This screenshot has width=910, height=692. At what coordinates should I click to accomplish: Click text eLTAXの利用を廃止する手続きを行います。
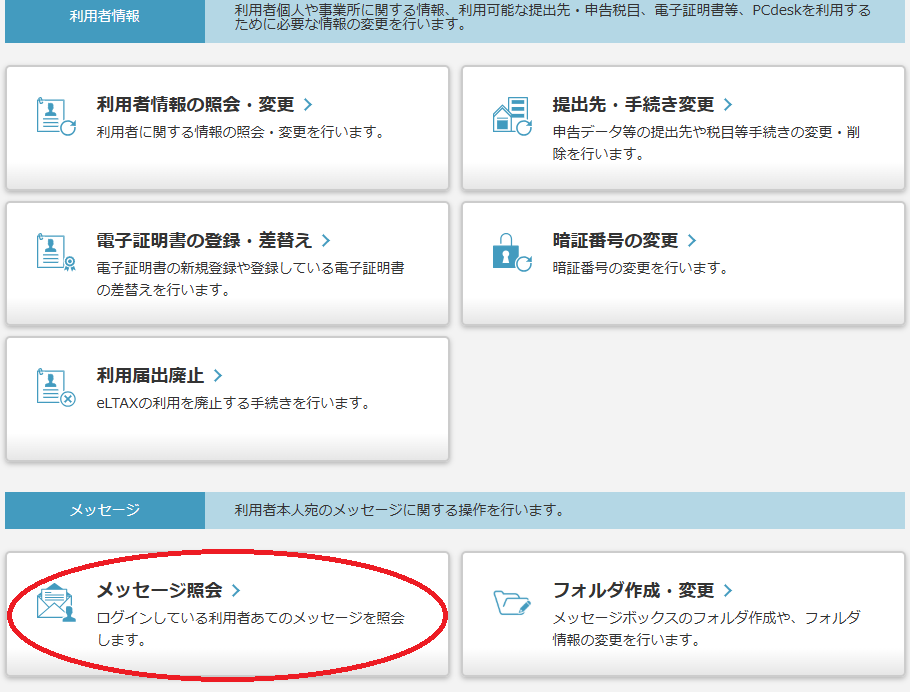pos(234,403)
